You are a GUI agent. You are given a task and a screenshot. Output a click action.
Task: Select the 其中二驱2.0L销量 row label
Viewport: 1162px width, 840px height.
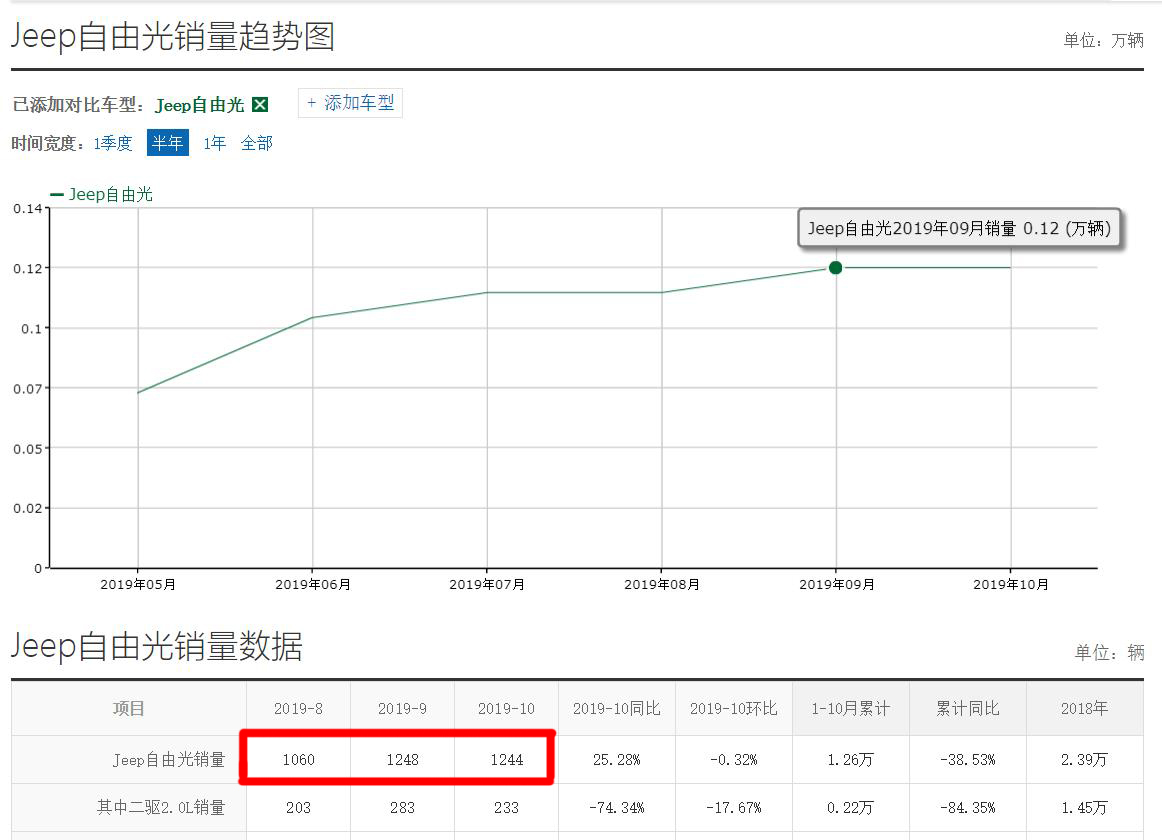tap(160, 808)
